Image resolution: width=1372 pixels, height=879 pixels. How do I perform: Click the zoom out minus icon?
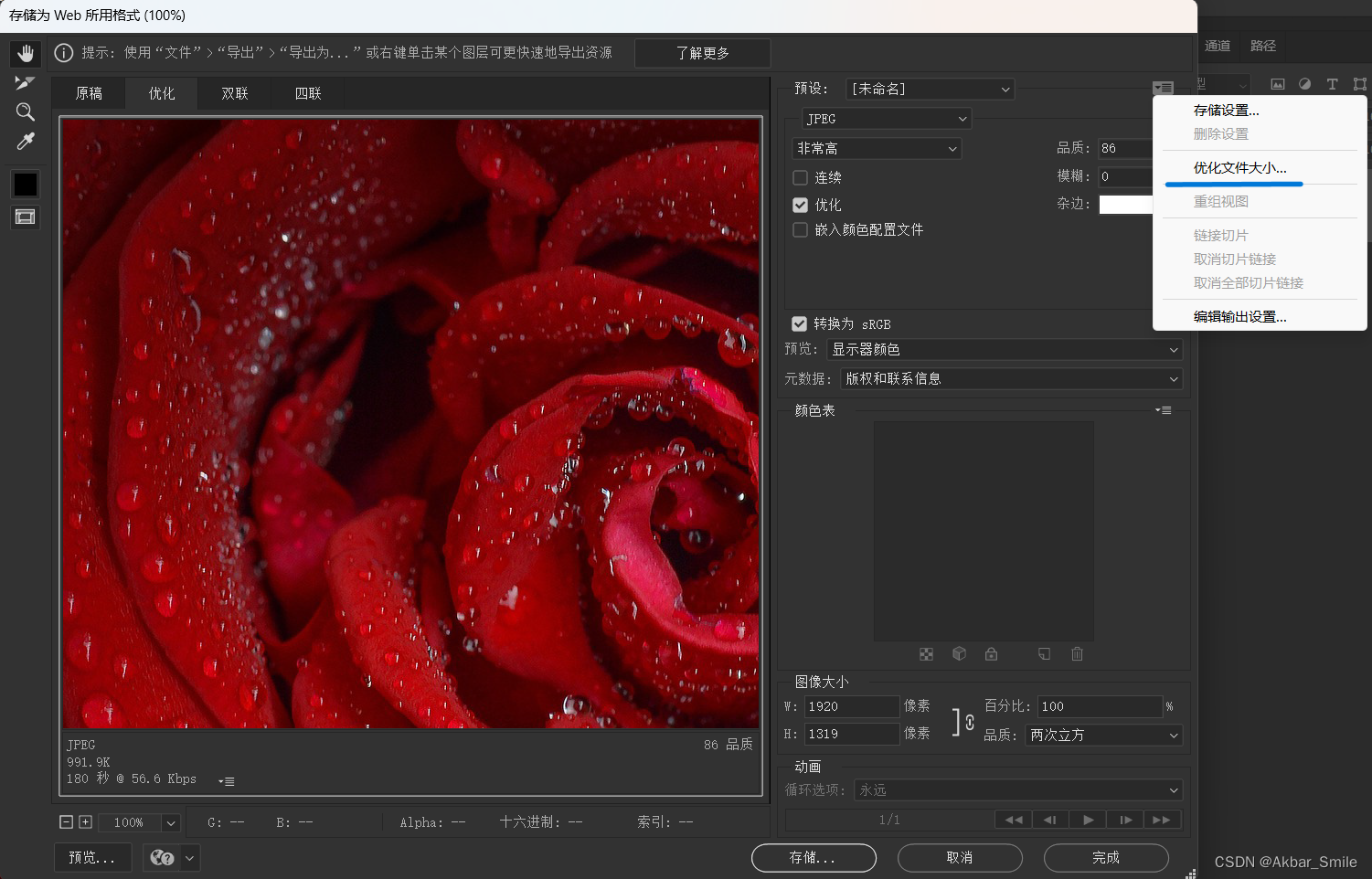pos(66,822)
